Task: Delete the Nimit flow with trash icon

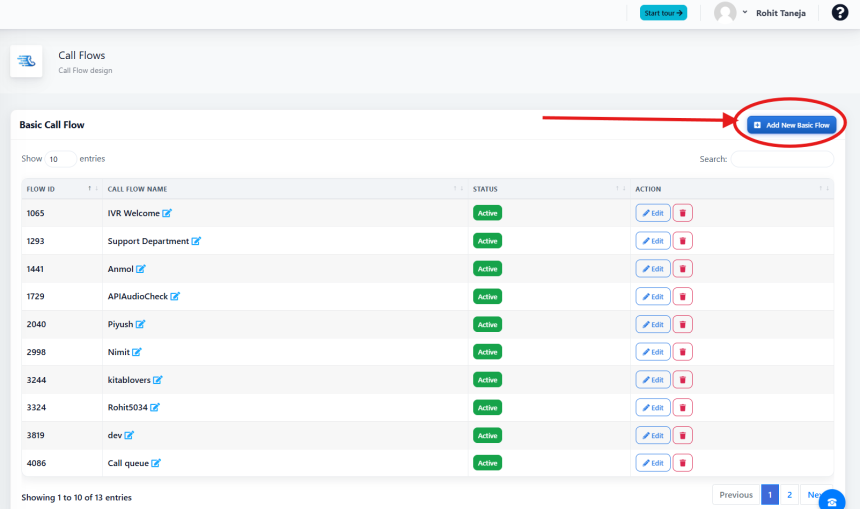Action: (683, 352)
